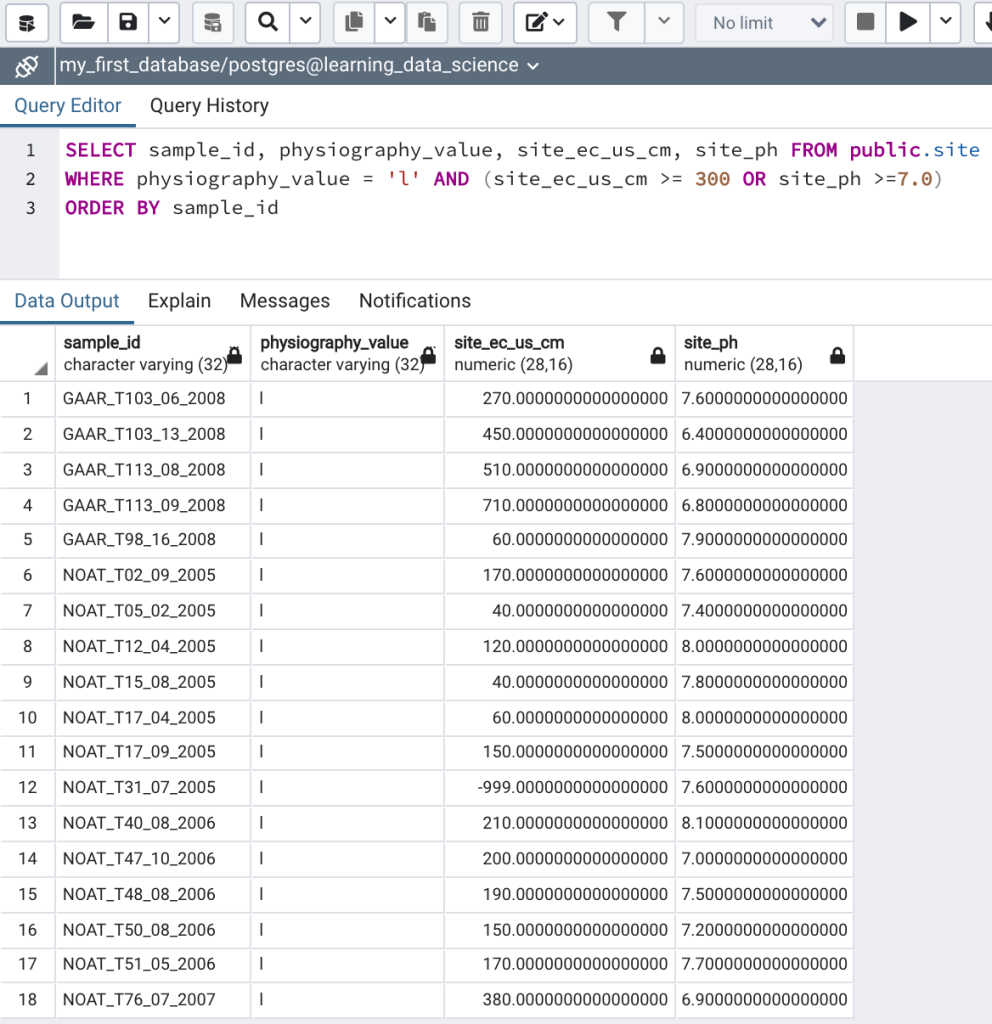Open the Messages tab

tap(284, 301)
